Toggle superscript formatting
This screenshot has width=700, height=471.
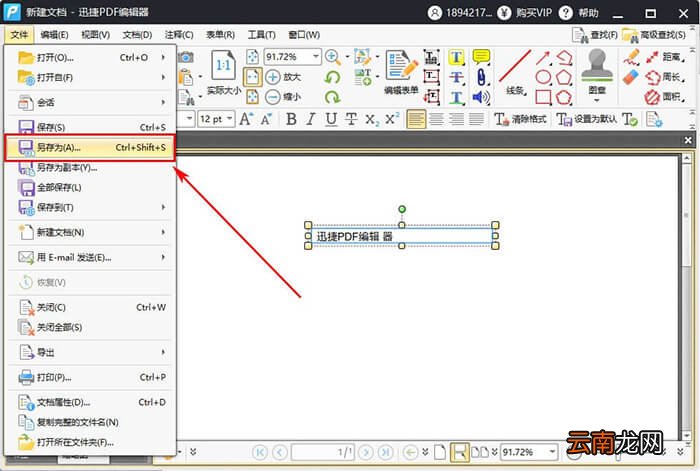392,119
